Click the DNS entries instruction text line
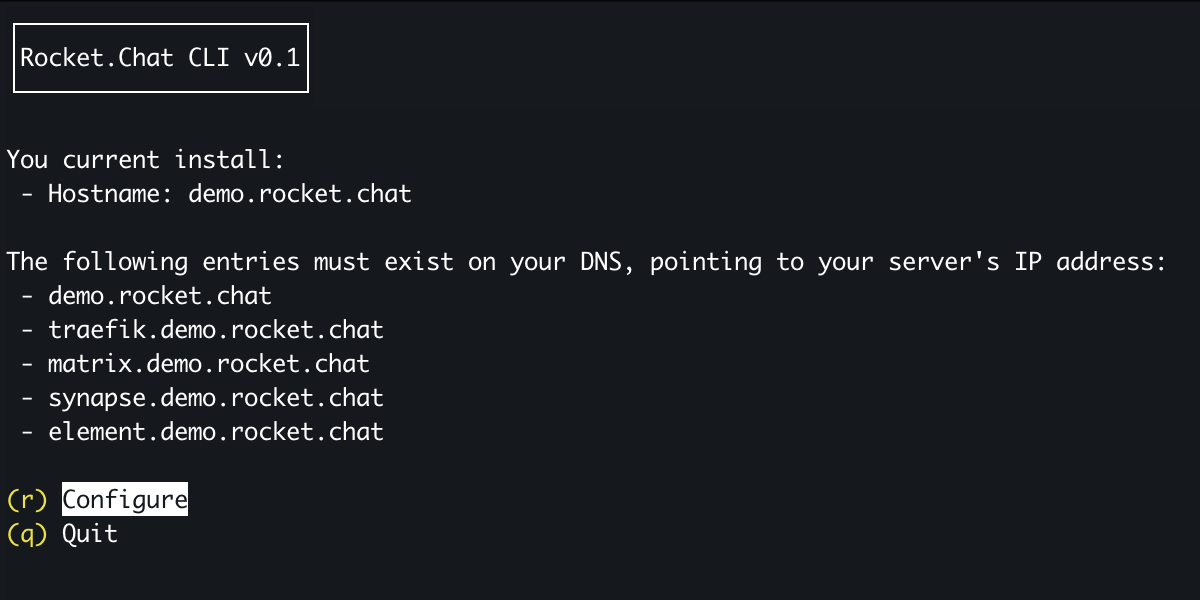This screenshot has height=600, width=1200. pyautogui.click(x=585, y=261)
